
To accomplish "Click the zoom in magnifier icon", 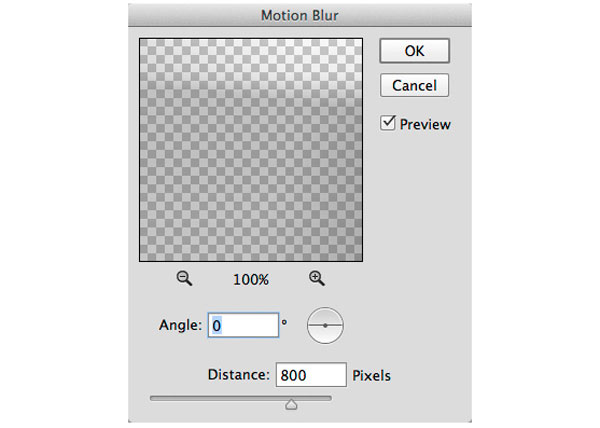I will pyautogui.click(x=316, y=278).
